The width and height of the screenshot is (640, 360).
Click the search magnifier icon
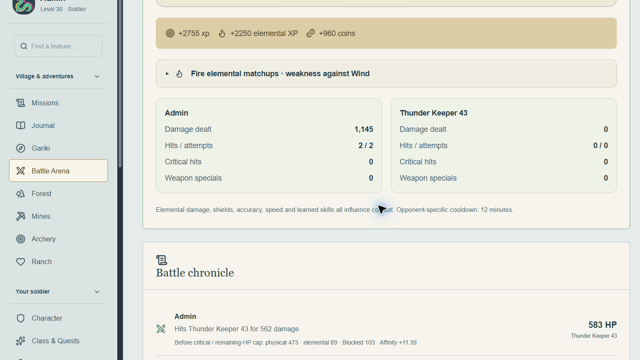coord(24,46)
